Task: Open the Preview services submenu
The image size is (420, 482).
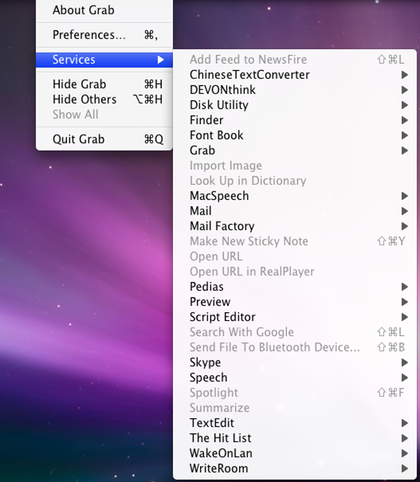Action: click(x=295, y=302)
